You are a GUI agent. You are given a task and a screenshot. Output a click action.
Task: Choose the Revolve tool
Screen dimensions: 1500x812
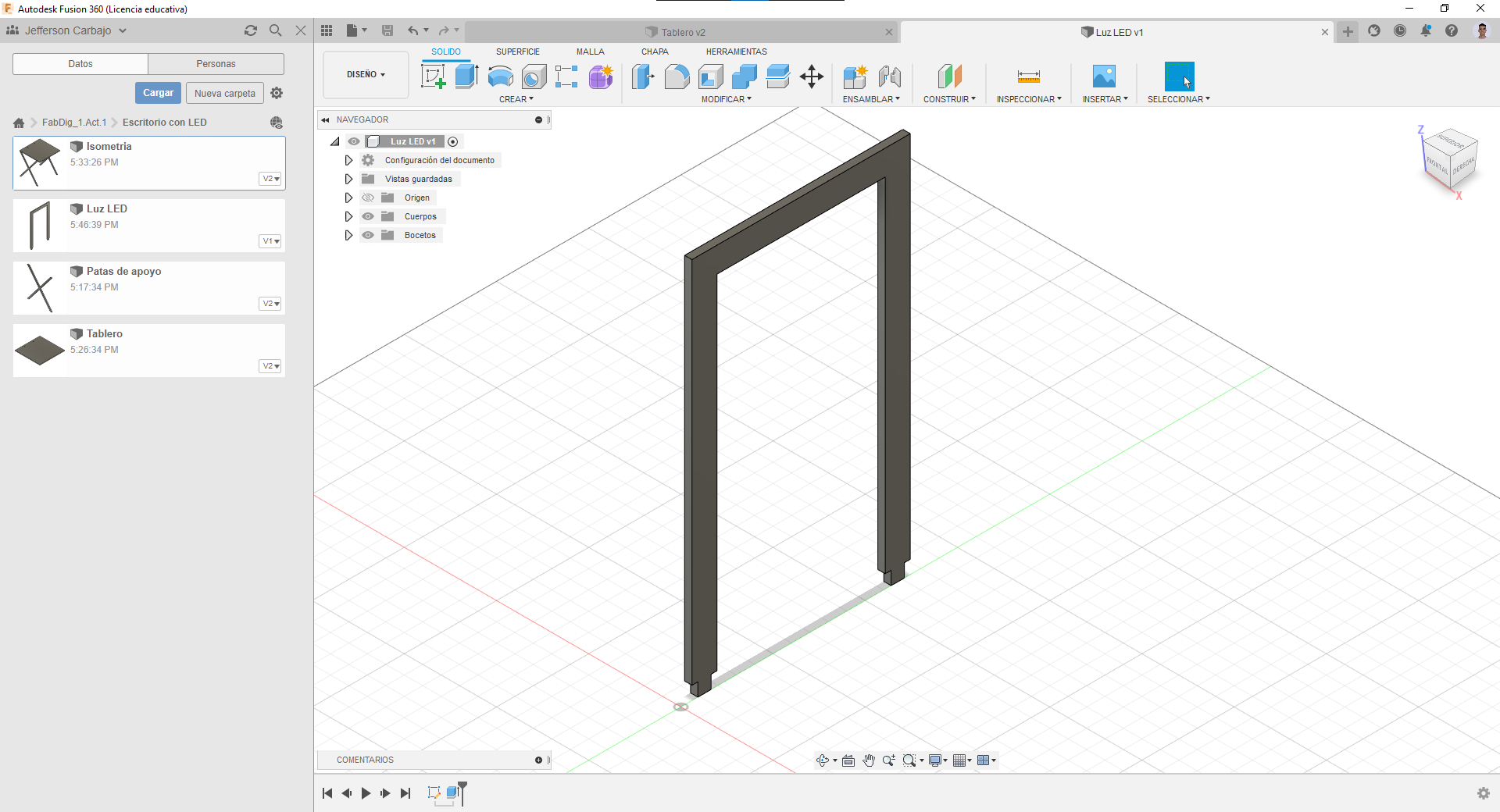(500, 77)
